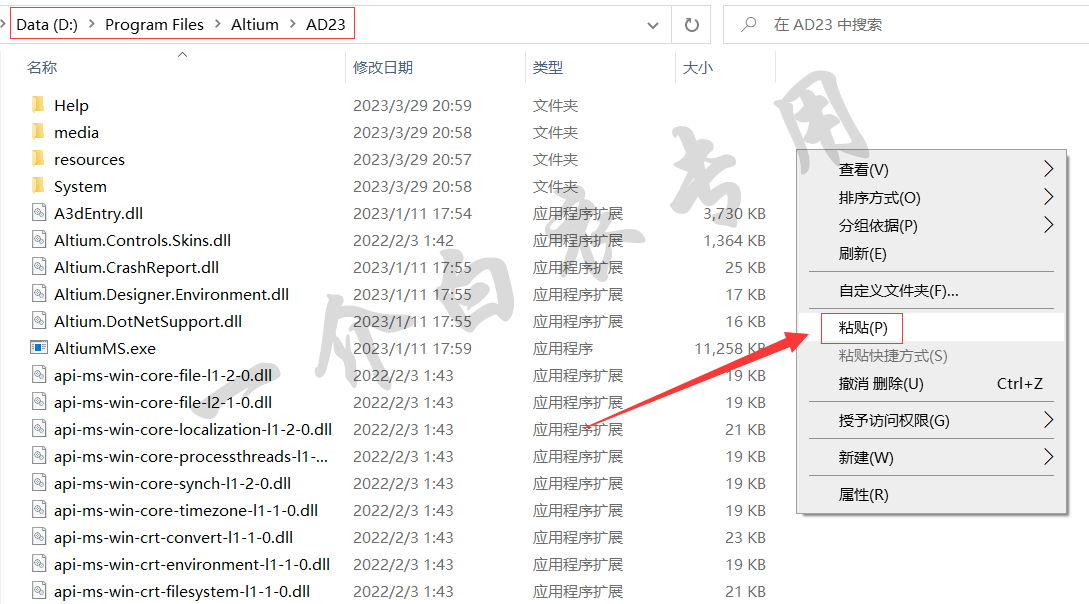This screenshot has height=604, width=1089.
Task: Click the Altium.DotNetSupport.dll file icon
Action: [39, 321]
